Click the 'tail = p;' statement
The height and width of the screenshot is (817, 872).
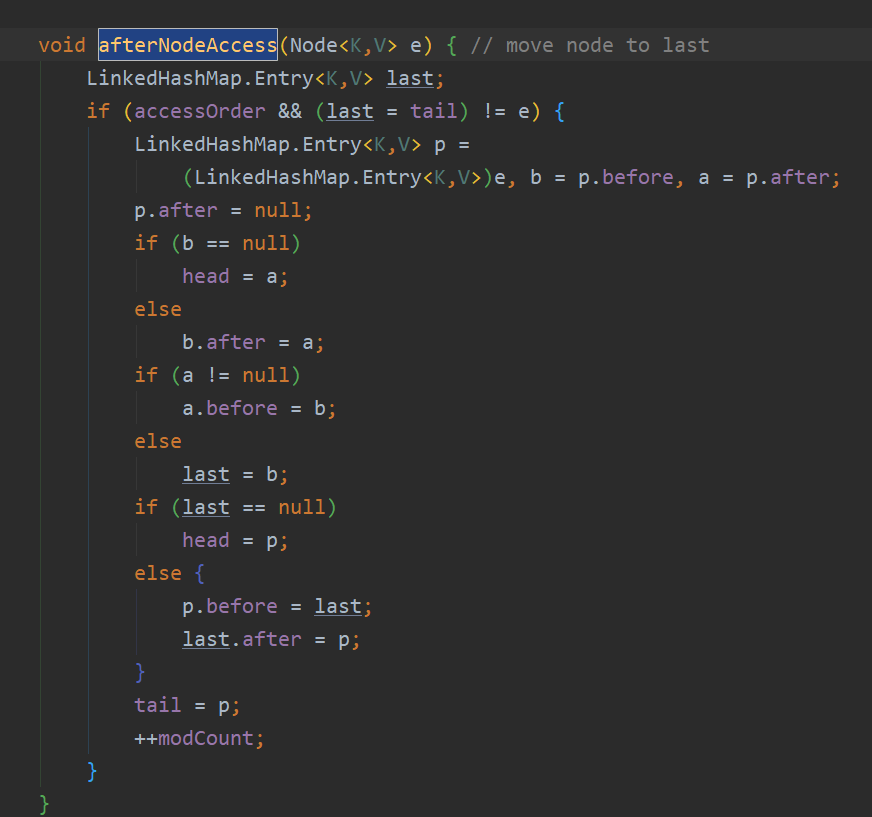pyautogui.click(x=187, y=705)
